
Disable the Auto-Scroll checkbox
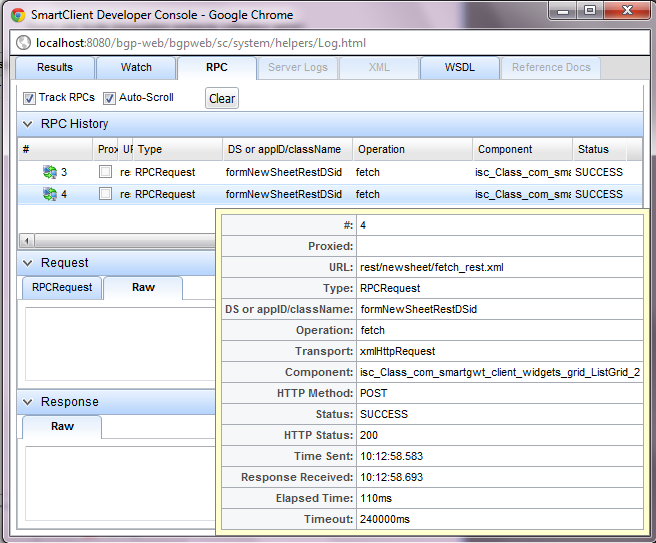(110, 98)
